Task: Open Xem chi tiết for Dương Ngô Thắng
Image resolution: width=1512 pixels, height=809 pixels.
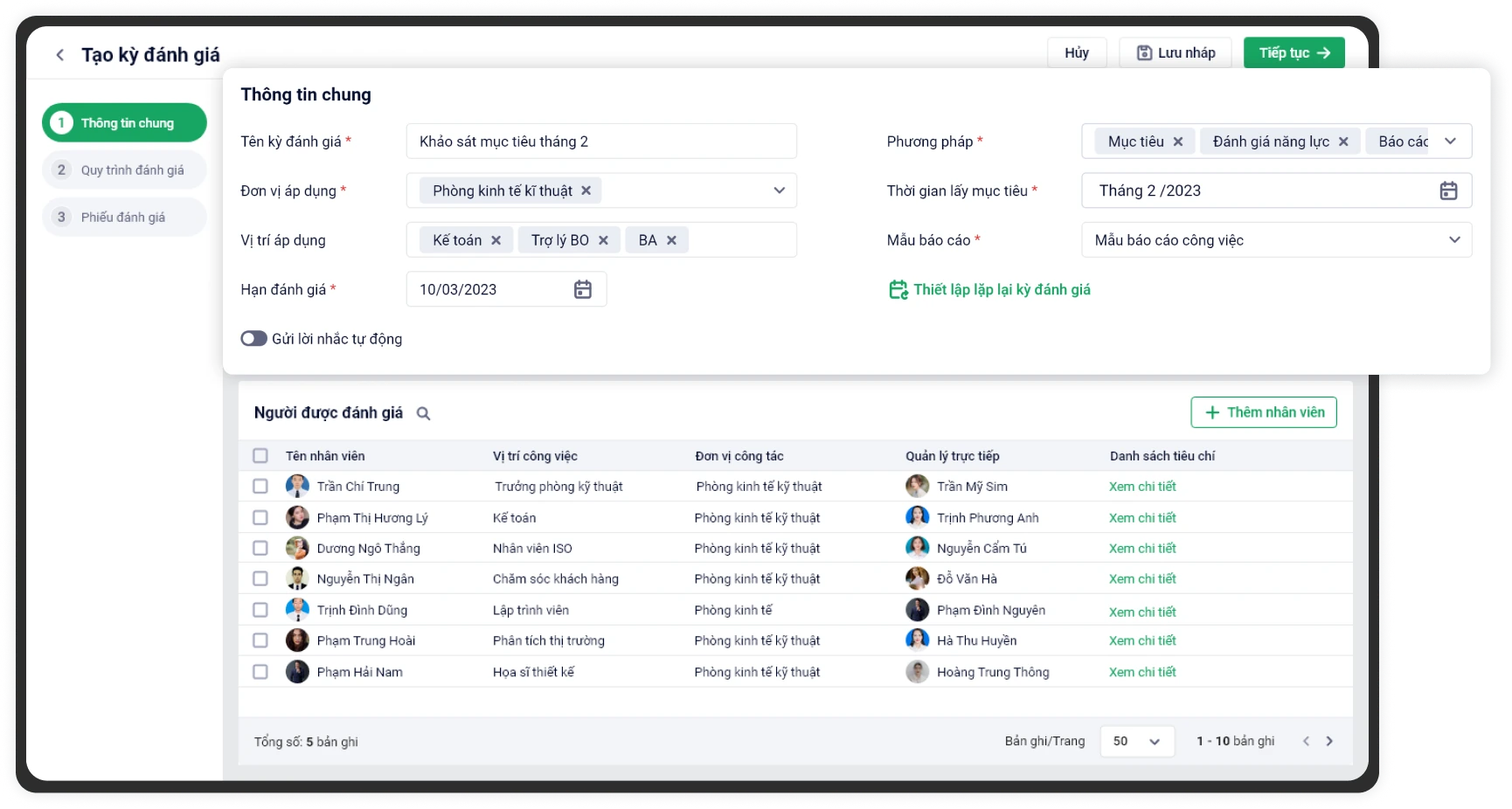Action: tap(1142, 548)
